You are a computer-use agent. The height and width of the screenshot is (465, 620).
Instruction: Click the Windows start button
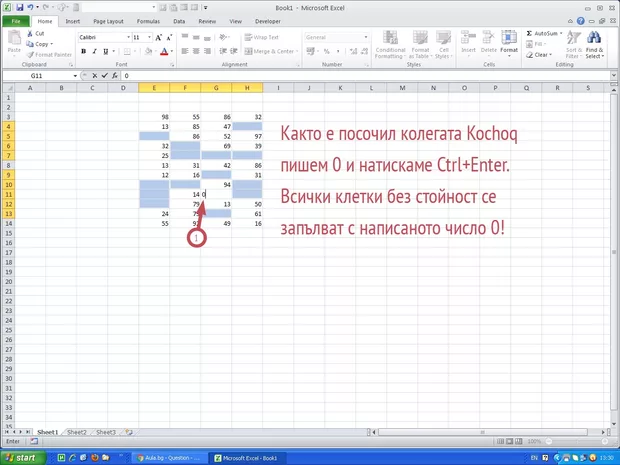click(x=22, y=458)
